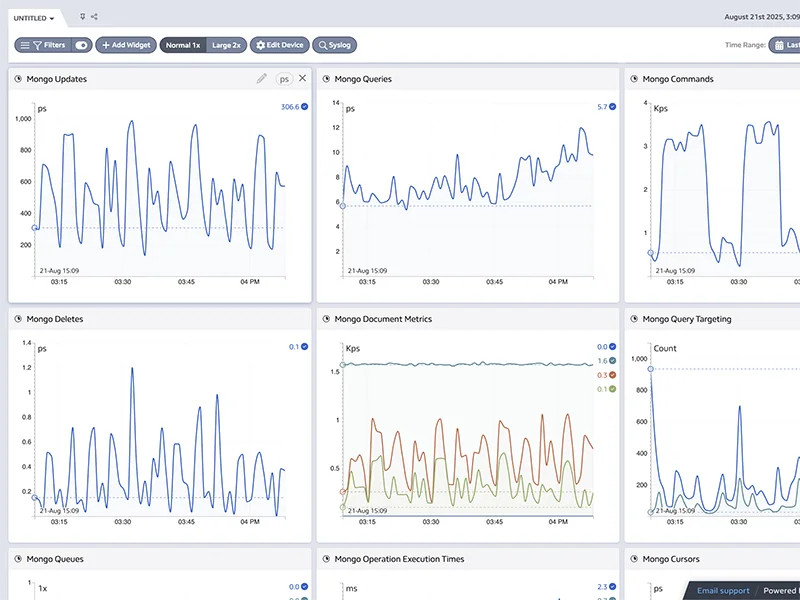Click the clock icon of Mongo Cursors

coord(634,559)
